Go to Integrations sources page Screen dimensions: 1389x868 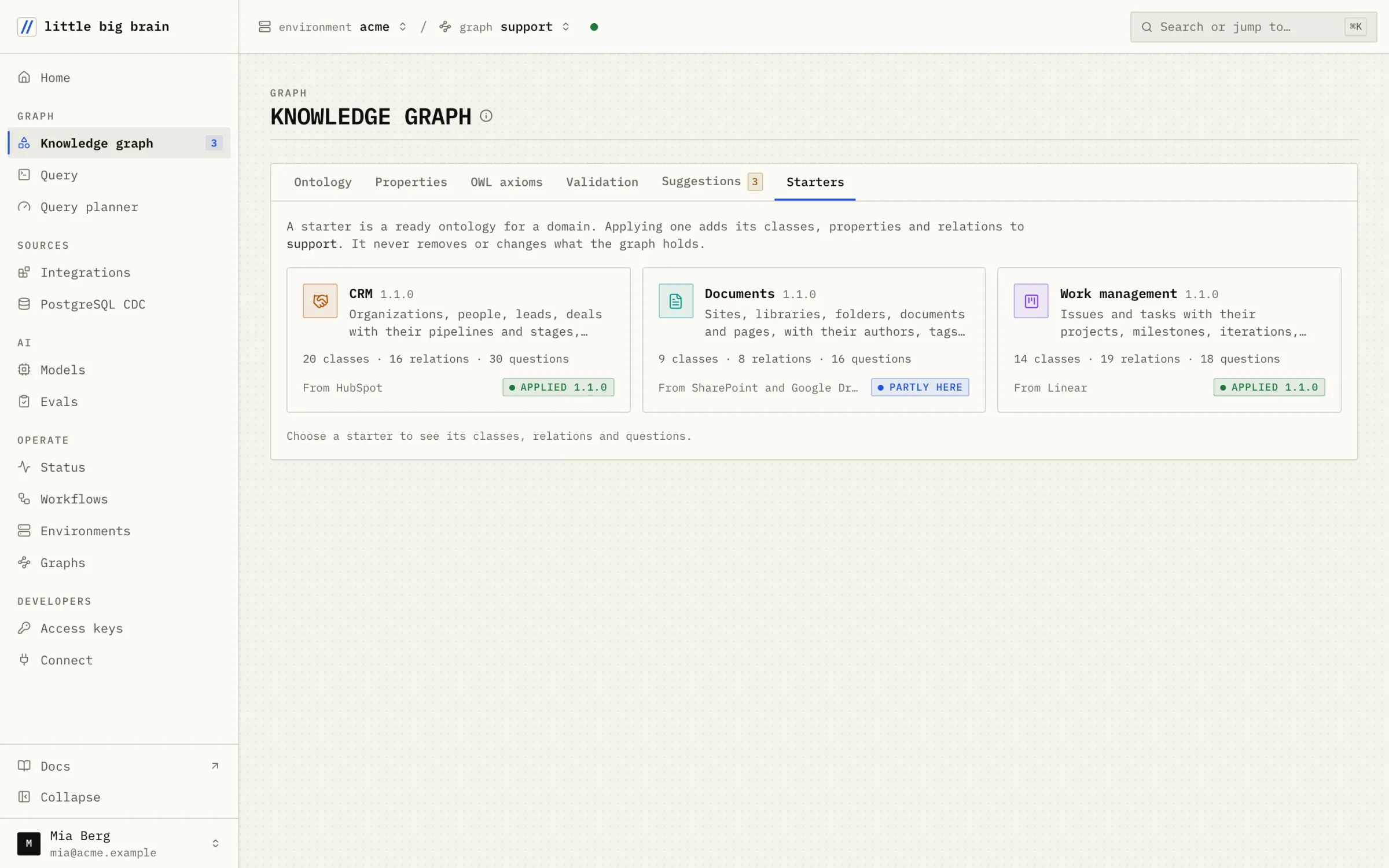[x=119, y=273]
